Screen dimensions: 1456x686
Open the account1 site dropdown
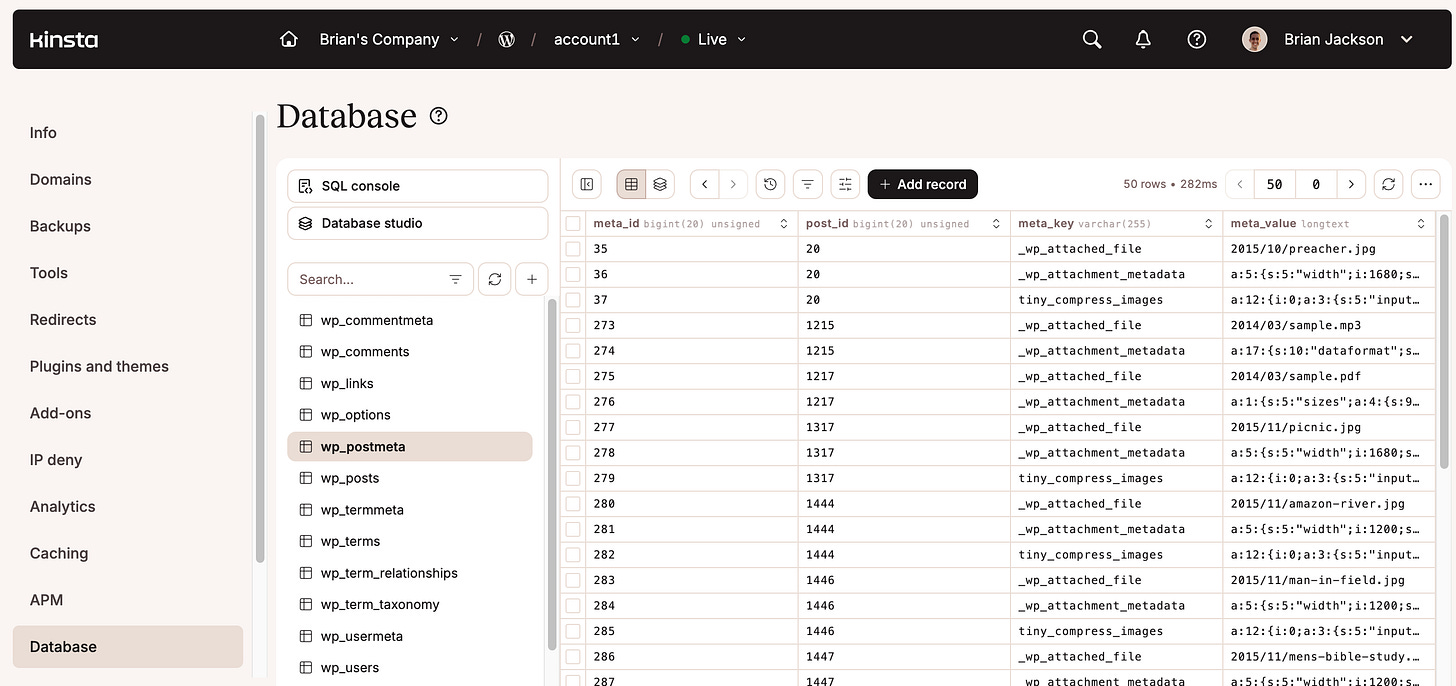point(595,39)
